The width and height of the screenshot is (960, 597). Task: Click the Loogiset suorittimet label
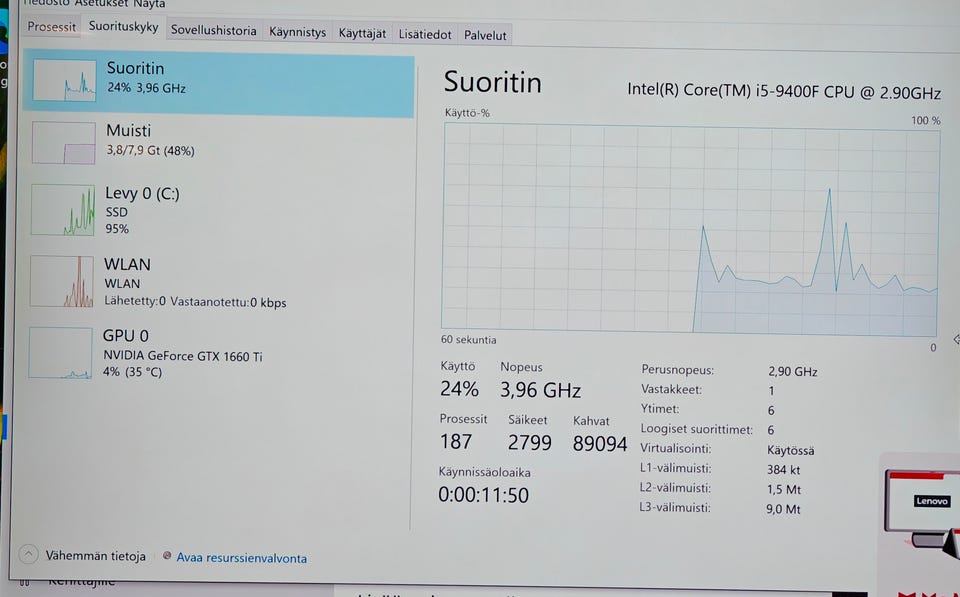(697, 429)
